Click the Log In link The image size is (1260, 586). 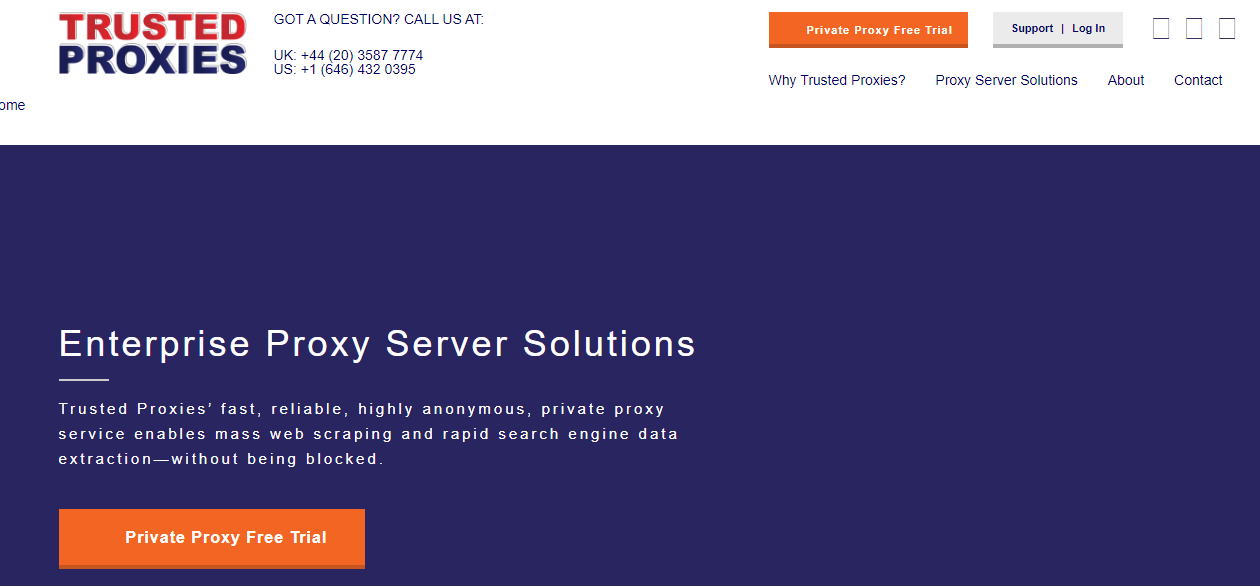(x=1089, y=28)
